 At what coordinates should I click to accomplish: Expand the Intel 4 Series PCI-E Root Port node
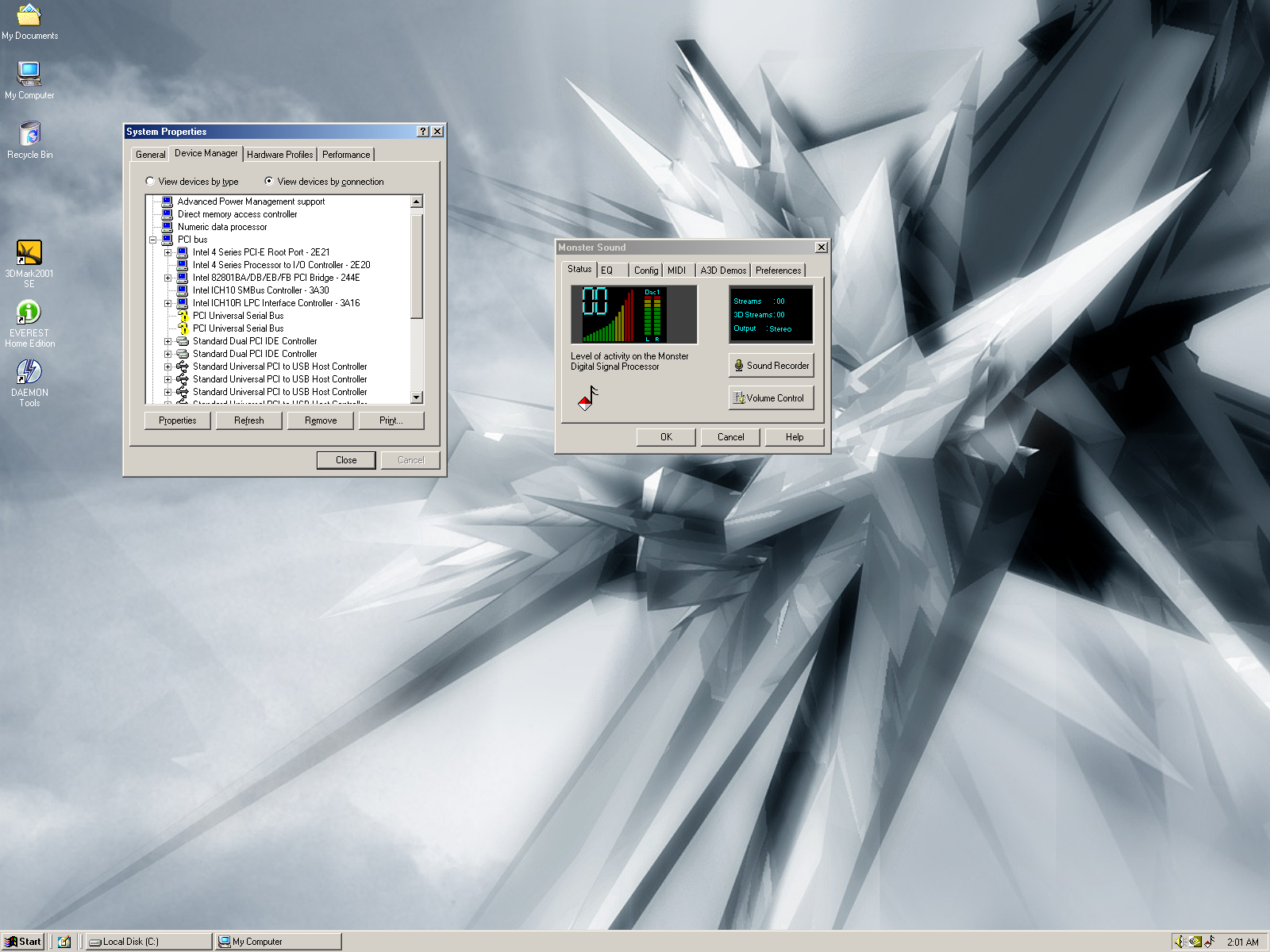(x=167, y=252)
